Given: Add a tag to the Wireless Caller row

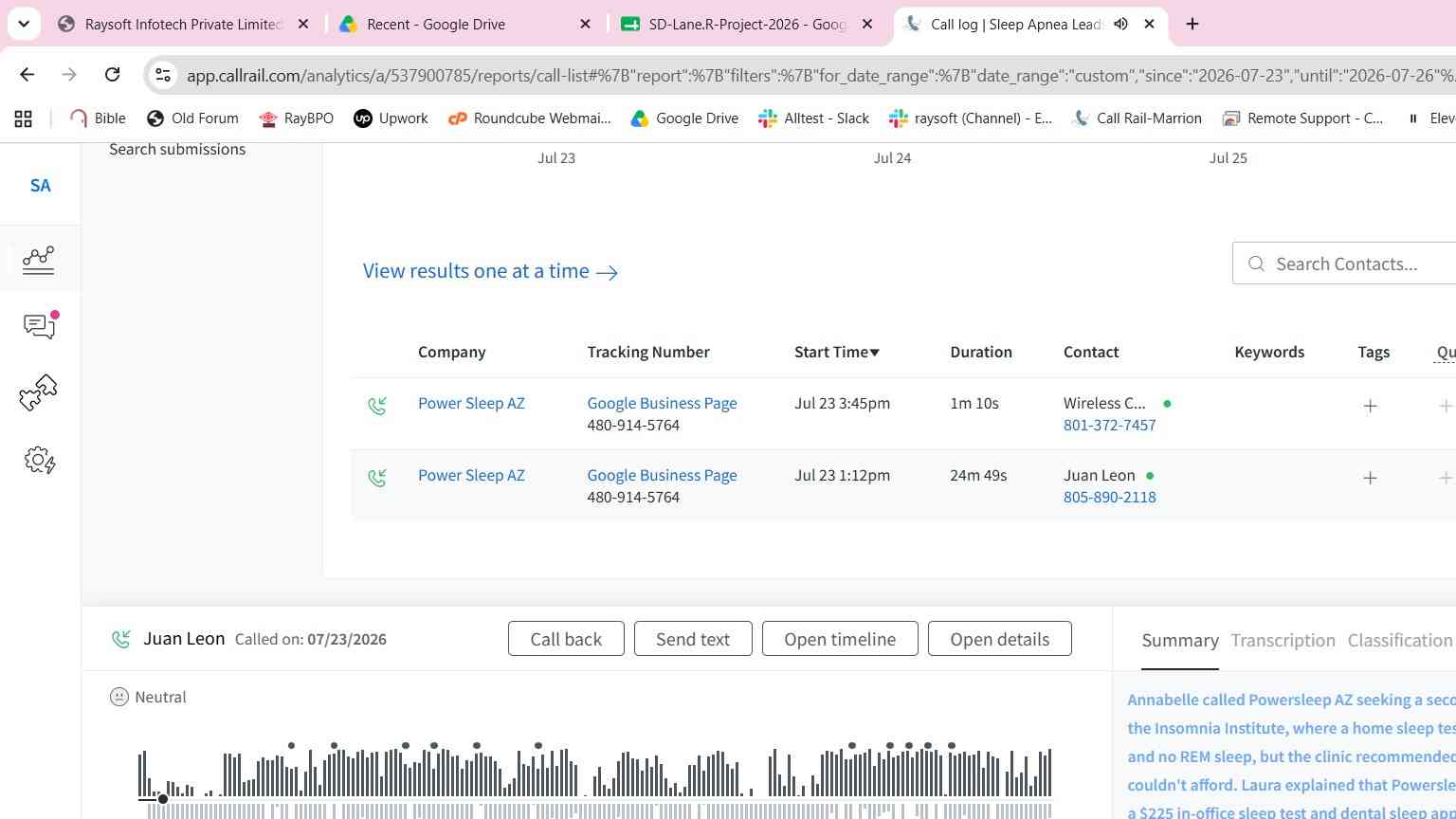Looking at the screenshot, I should 1370,406.
